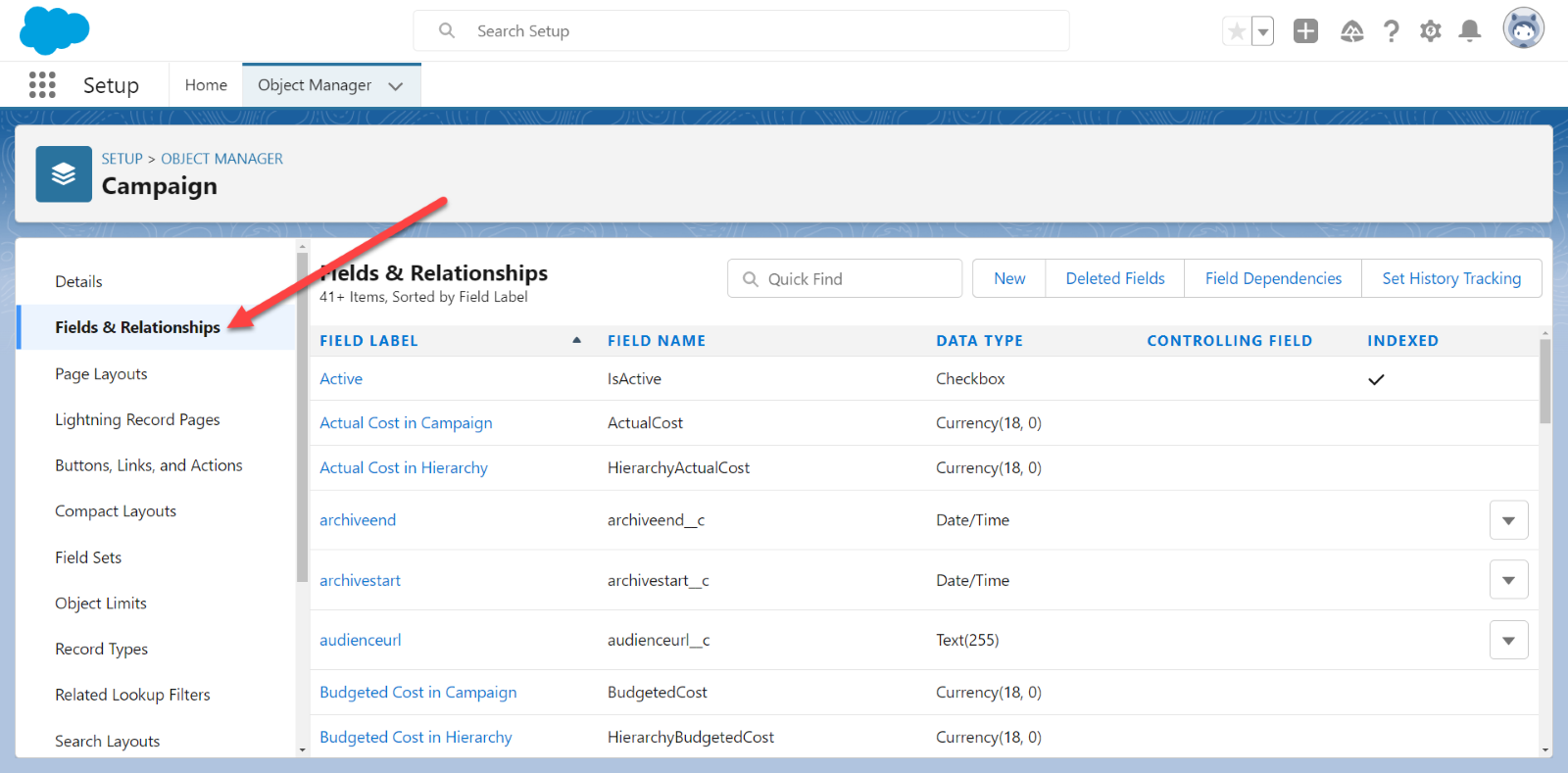Sort by the INDEXED column header

coord(1403,341)
